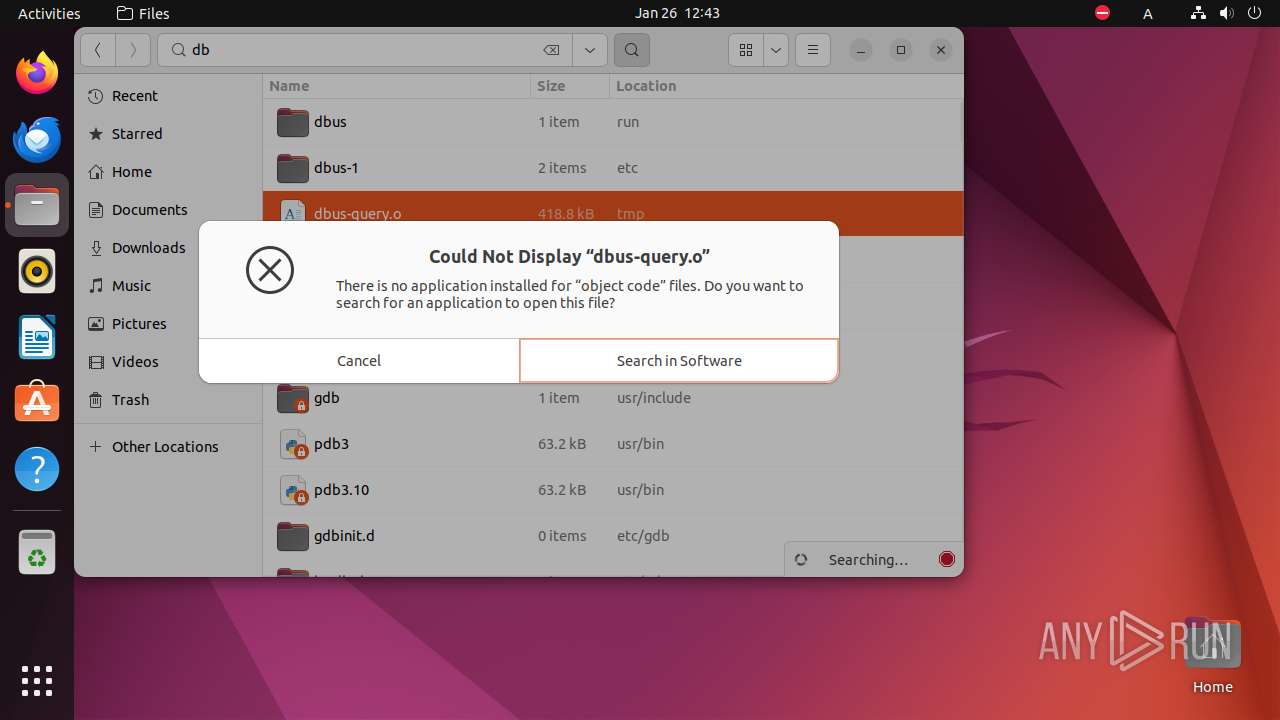Open the Files app from the dock
Image resolution: width=1280 pixels, height=720 pixels.
point(37,205)
